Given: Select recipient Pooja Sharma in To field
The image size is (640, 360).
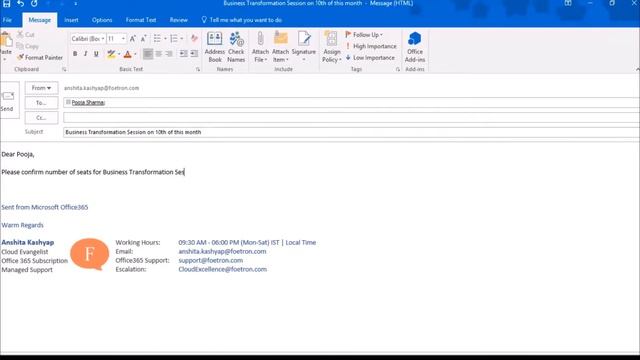Looking at the screenshot, I should 88,102.
